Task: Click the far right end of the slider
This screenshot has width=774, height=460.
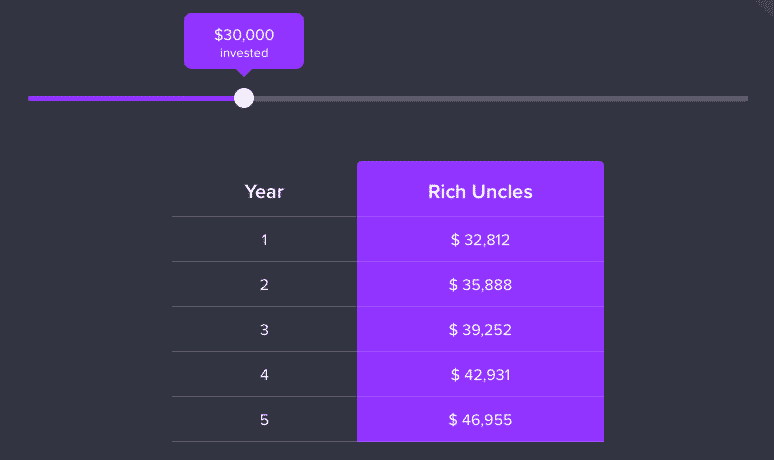Action: (745, 98)
